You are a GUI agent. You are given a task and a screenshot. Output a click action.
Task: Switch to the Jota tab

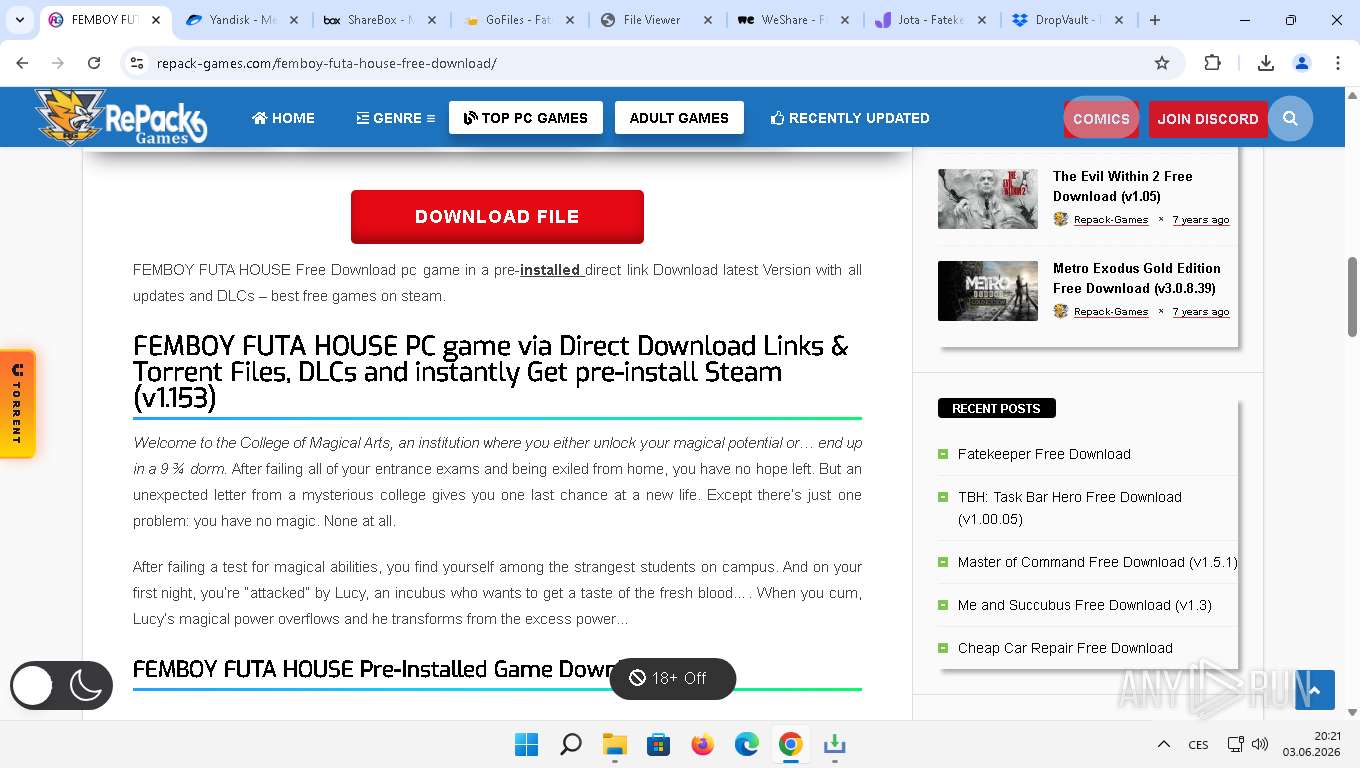point(930,20)
